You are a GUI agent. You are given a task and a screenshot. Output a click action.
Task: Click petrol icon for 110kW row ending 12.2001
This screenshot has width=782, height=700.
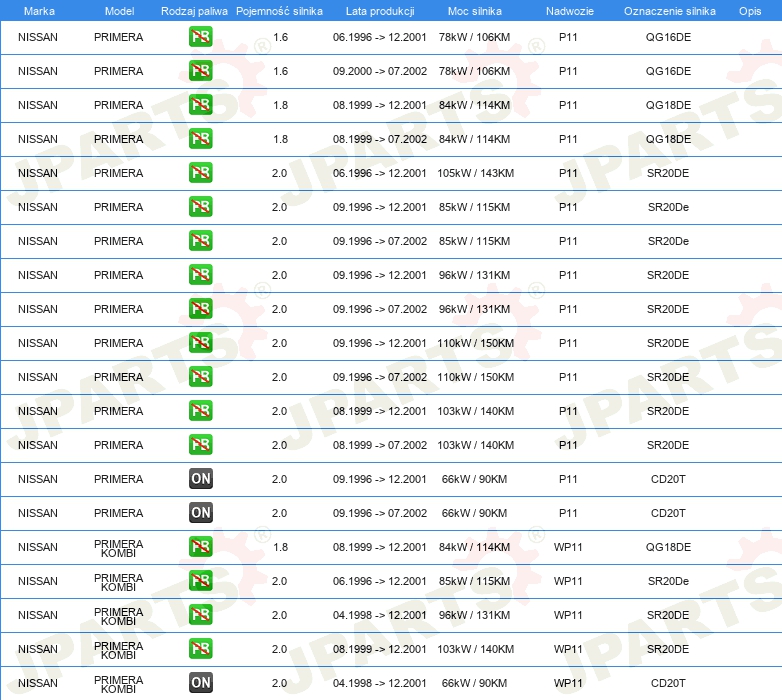pyautogui.click(x=200, y=343)
